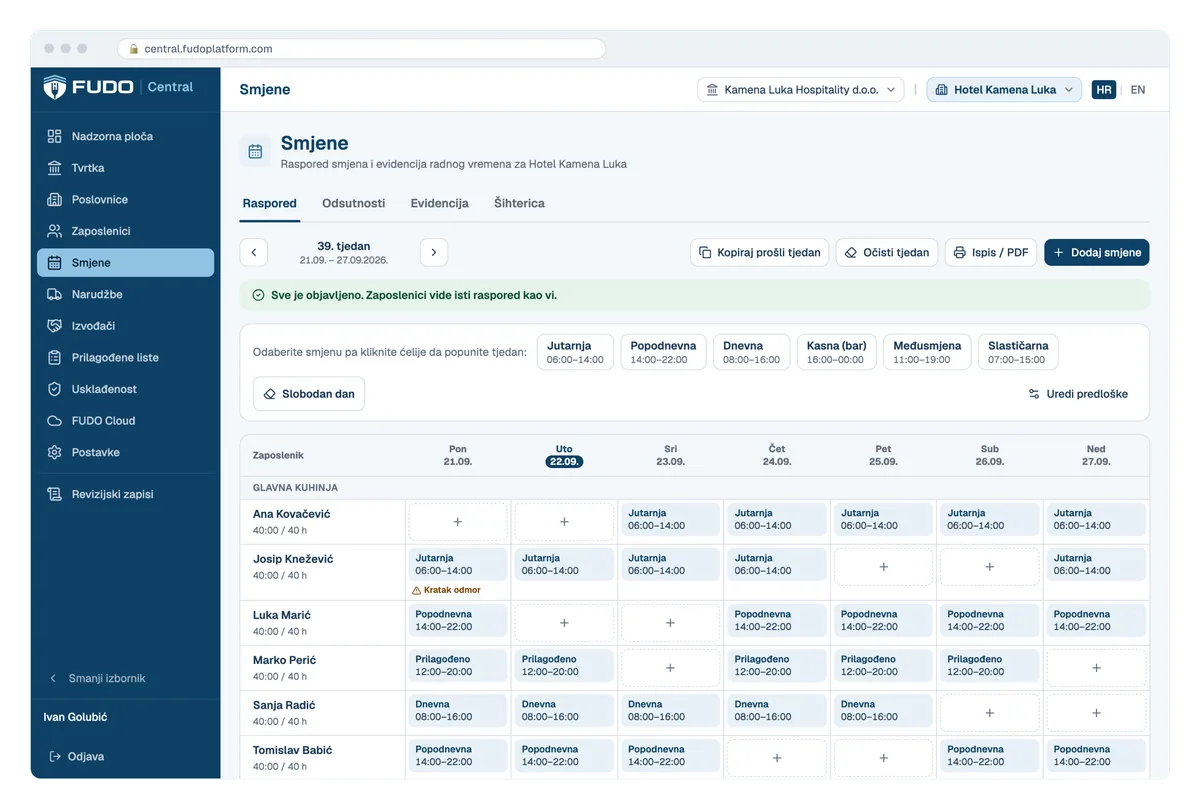1200x810 pixels.
Task: Switch language to HR
Action: pos(1104,90)
